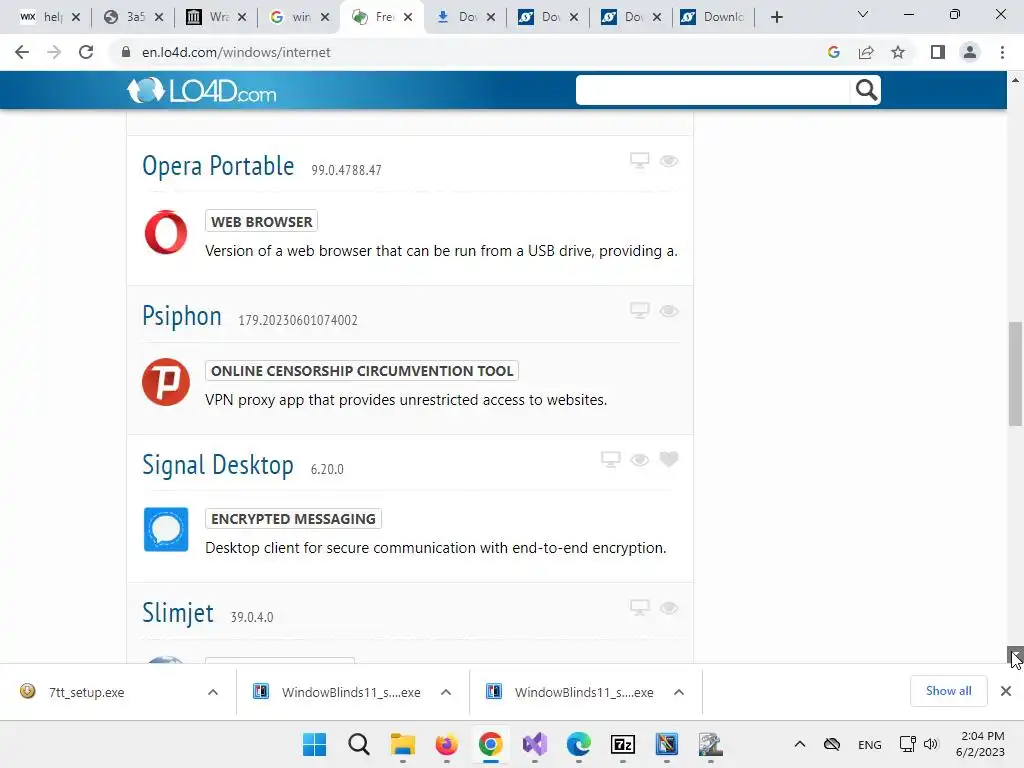
Task: Close the active Fre tab
Action: (x=408, y=17)
